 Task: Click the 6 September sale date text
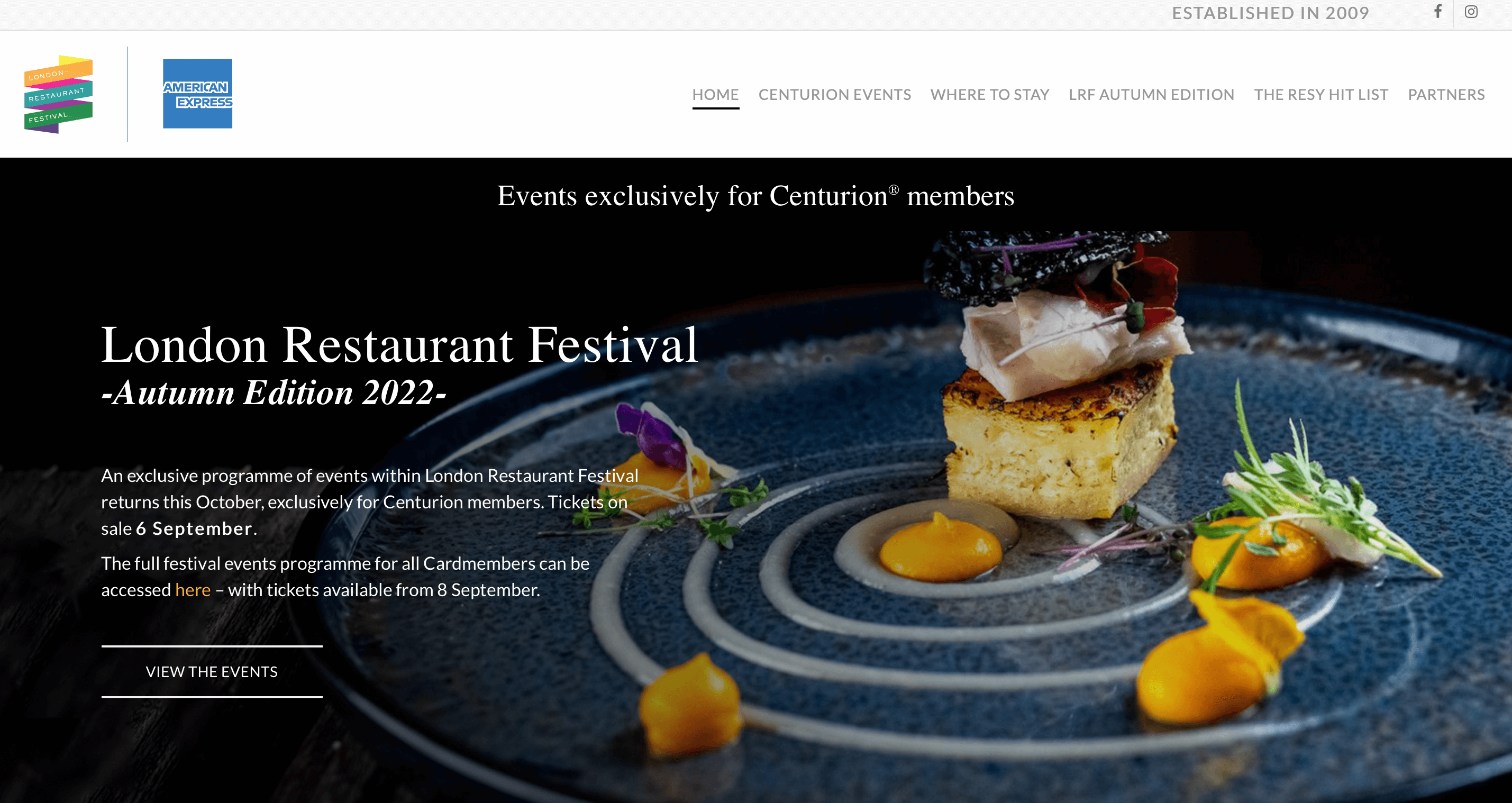coord(195,529)
